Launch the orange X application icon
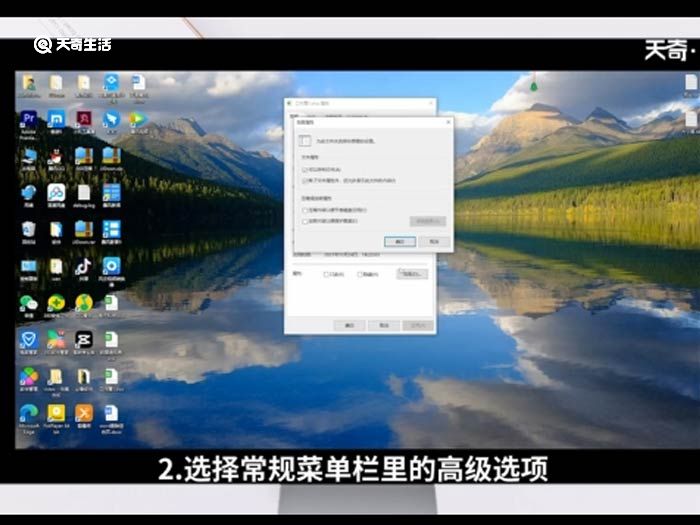The height and width of the screenshot is (525, 700). [83, 413]
